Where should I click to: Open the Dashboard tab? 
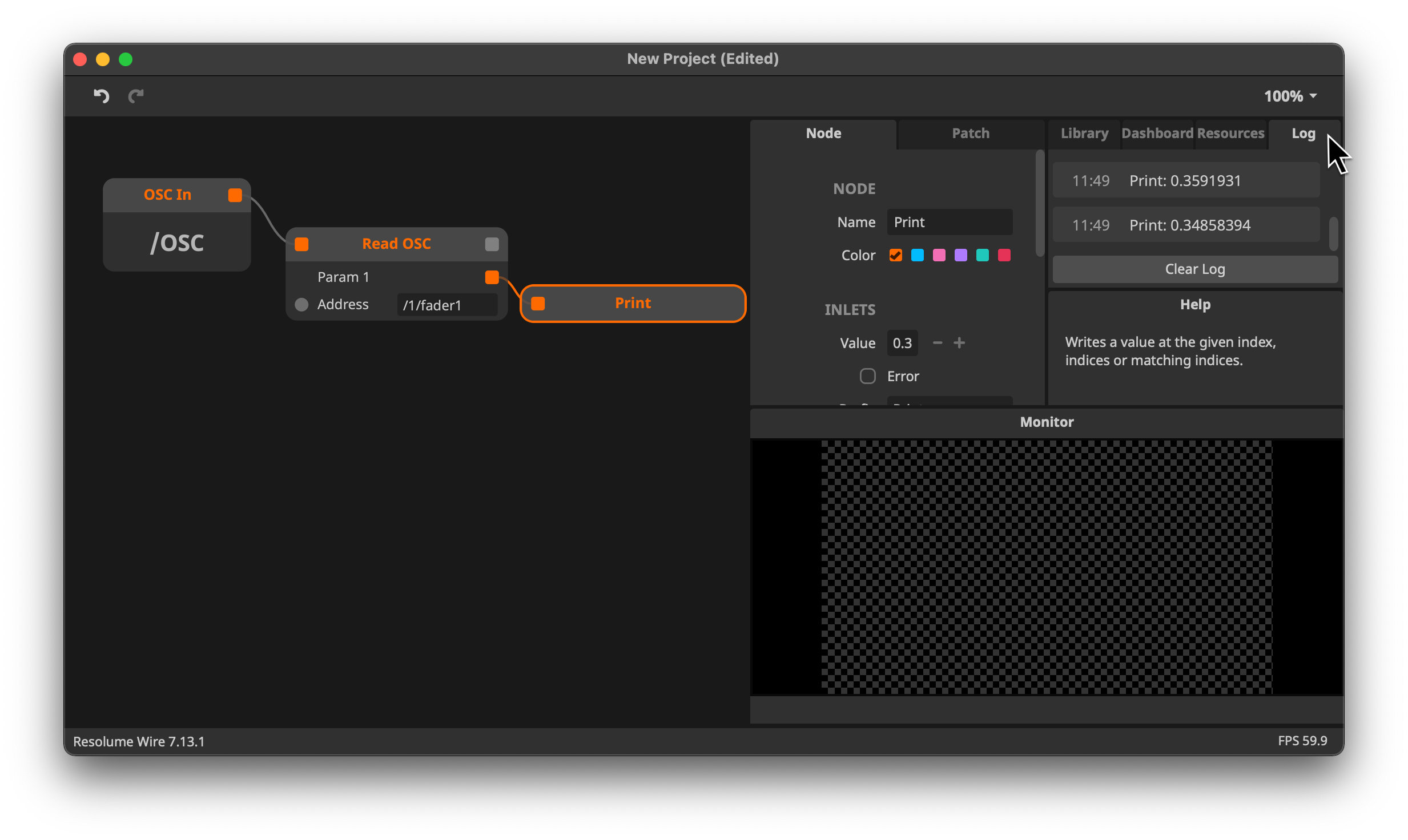[1157, 134]
